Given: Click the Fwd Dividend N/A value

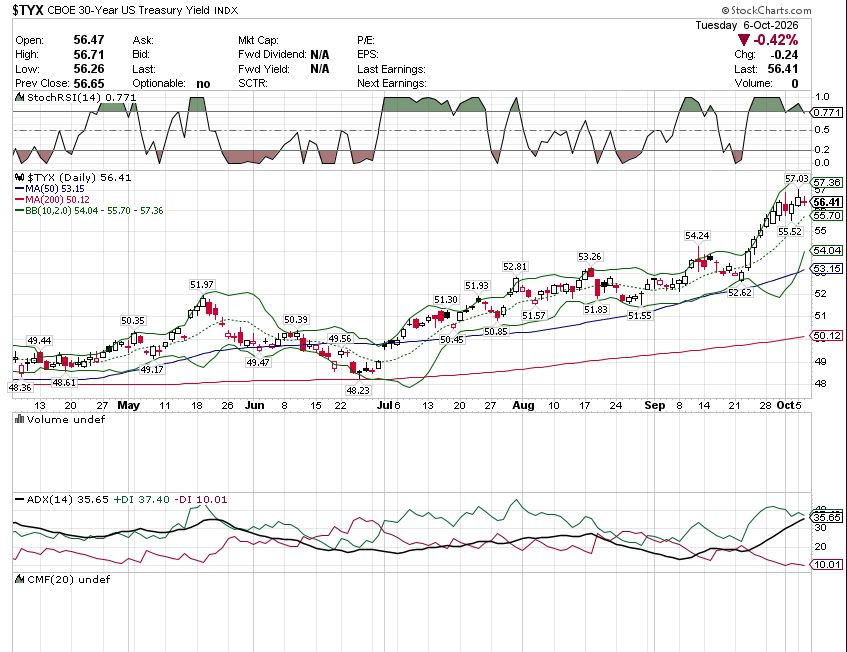Looking at the screenshot, I should pyautogui.click(x=320, y=55).
